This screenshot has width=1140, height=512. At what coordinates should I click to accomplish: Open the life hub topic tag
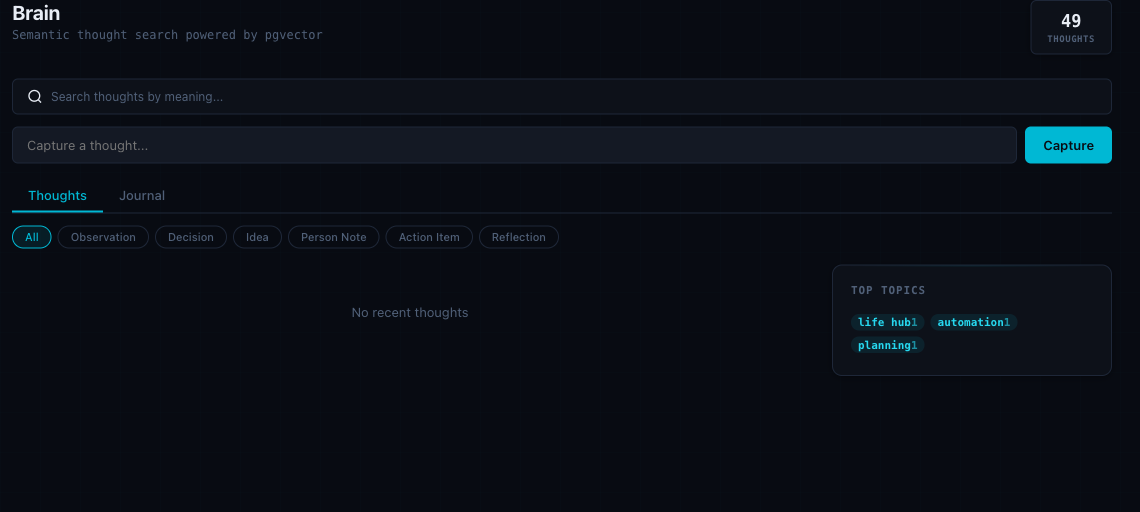coord(887,322)
